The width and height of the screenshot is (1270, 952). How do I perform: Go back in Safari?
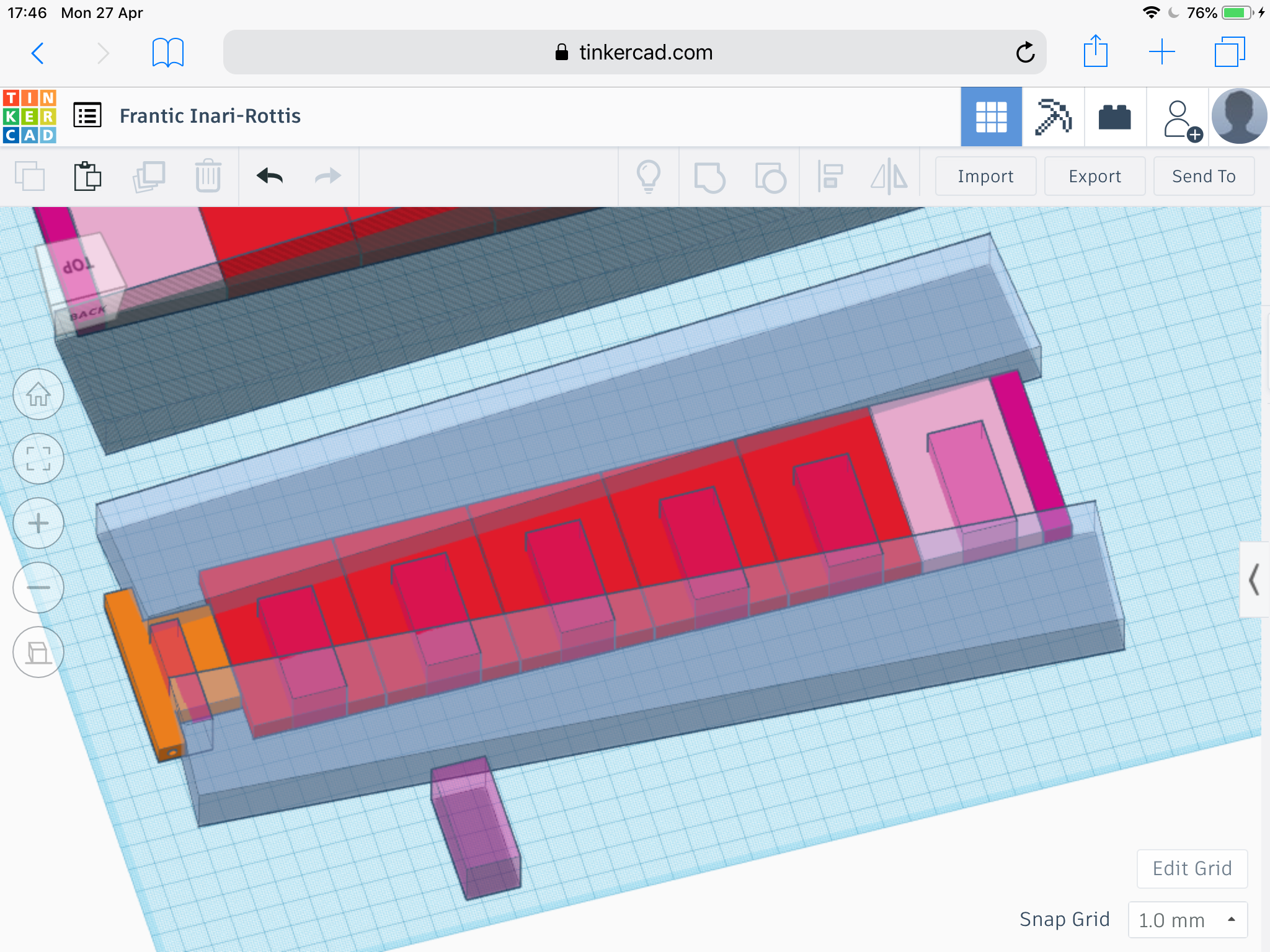pyautogui.click(x=38, y=53)
